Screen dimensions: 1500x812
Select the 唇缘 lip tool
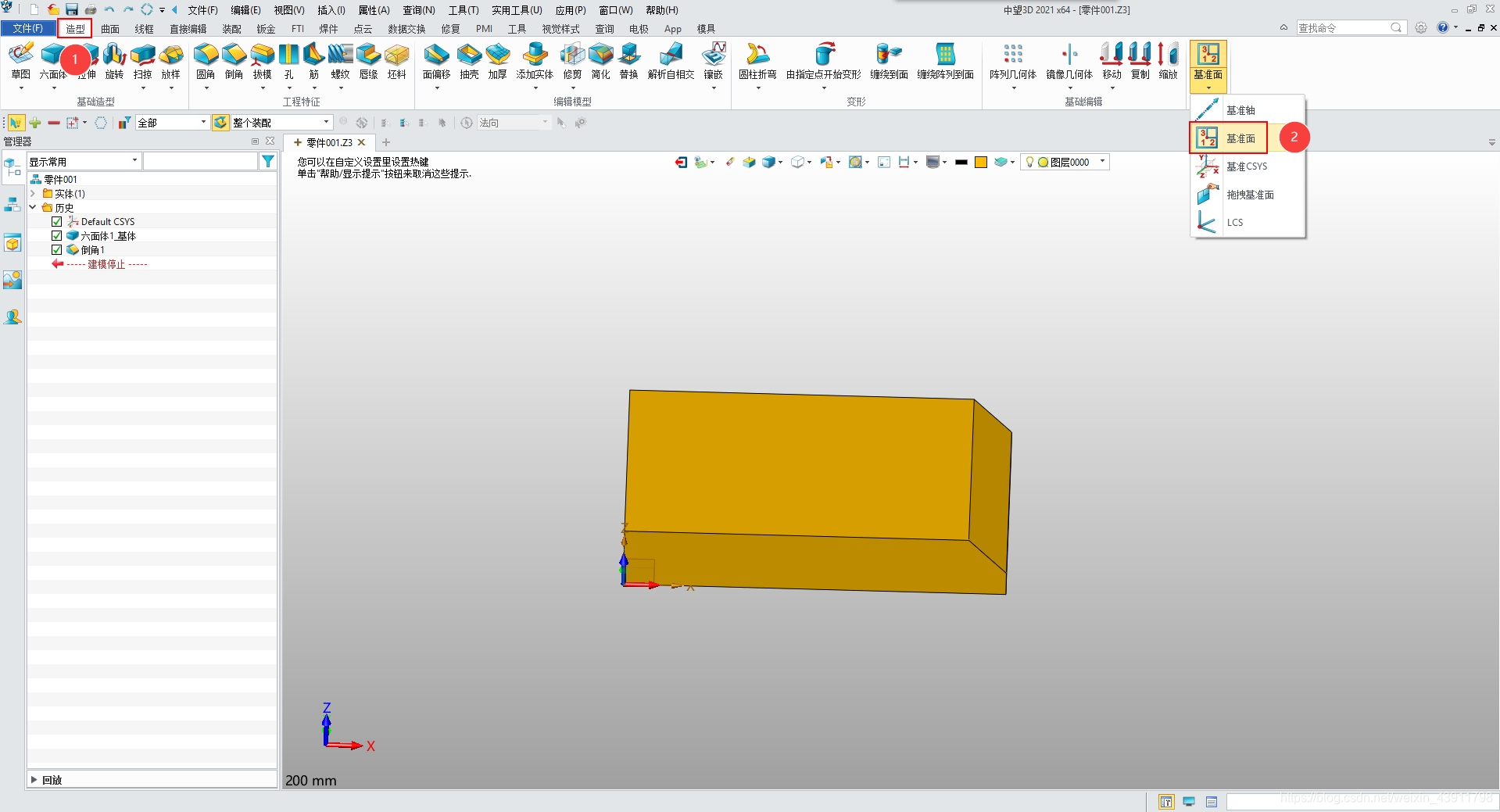(x=368, y=62)
